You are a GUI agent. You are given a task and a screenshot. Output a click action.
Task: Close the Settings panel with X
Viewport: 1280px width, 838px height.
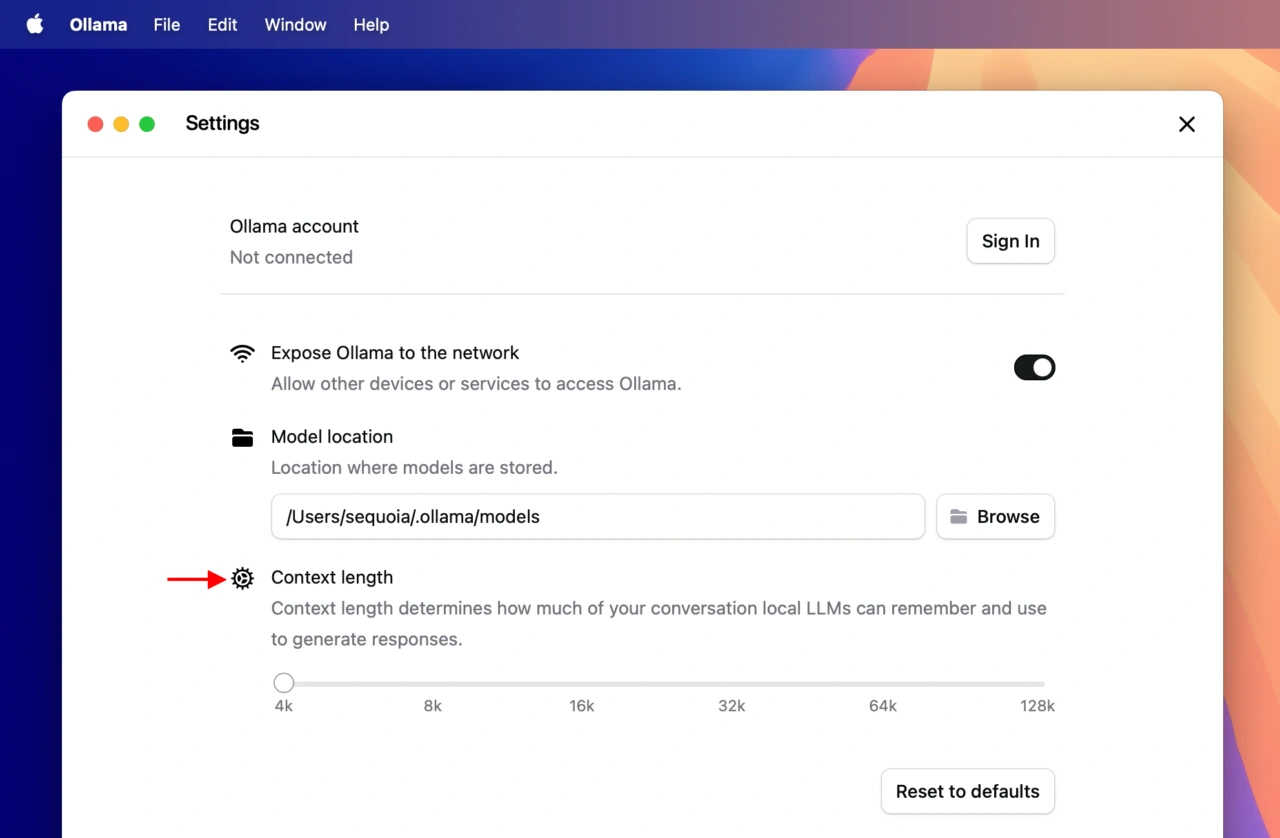pos(1186,124)
